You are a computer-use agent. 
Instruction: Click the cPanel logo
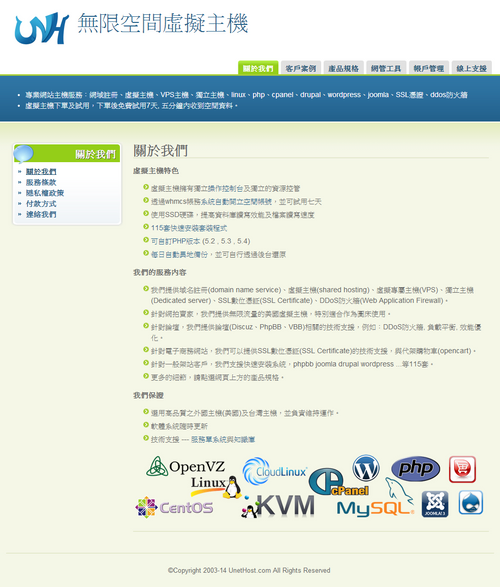point(338,482)
